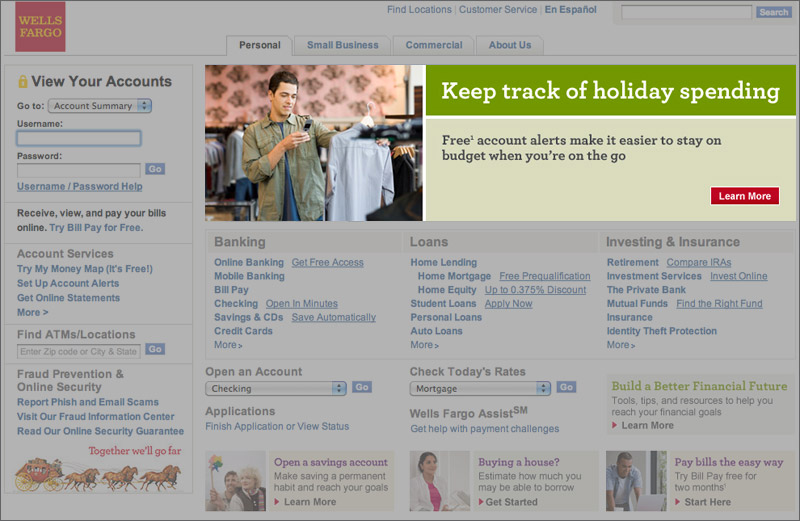The width and height of the screenshot is (800, 521).
Task: Click the Wells Fargo logo
Action: [x=40, y=27]
